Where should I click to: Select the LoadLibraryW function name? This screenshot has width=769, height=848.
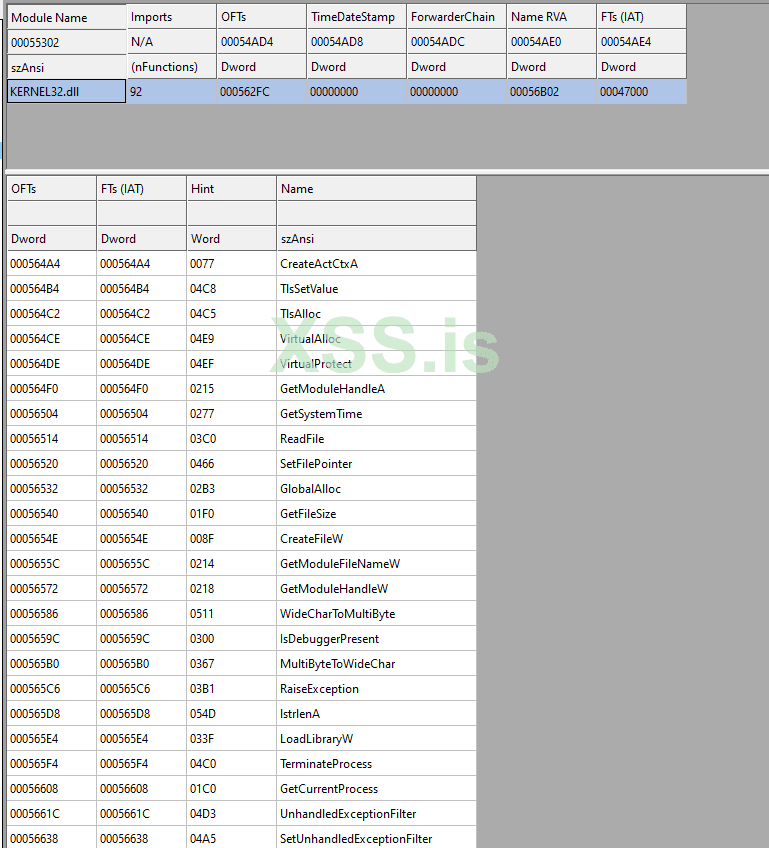[x=316, y=739]
